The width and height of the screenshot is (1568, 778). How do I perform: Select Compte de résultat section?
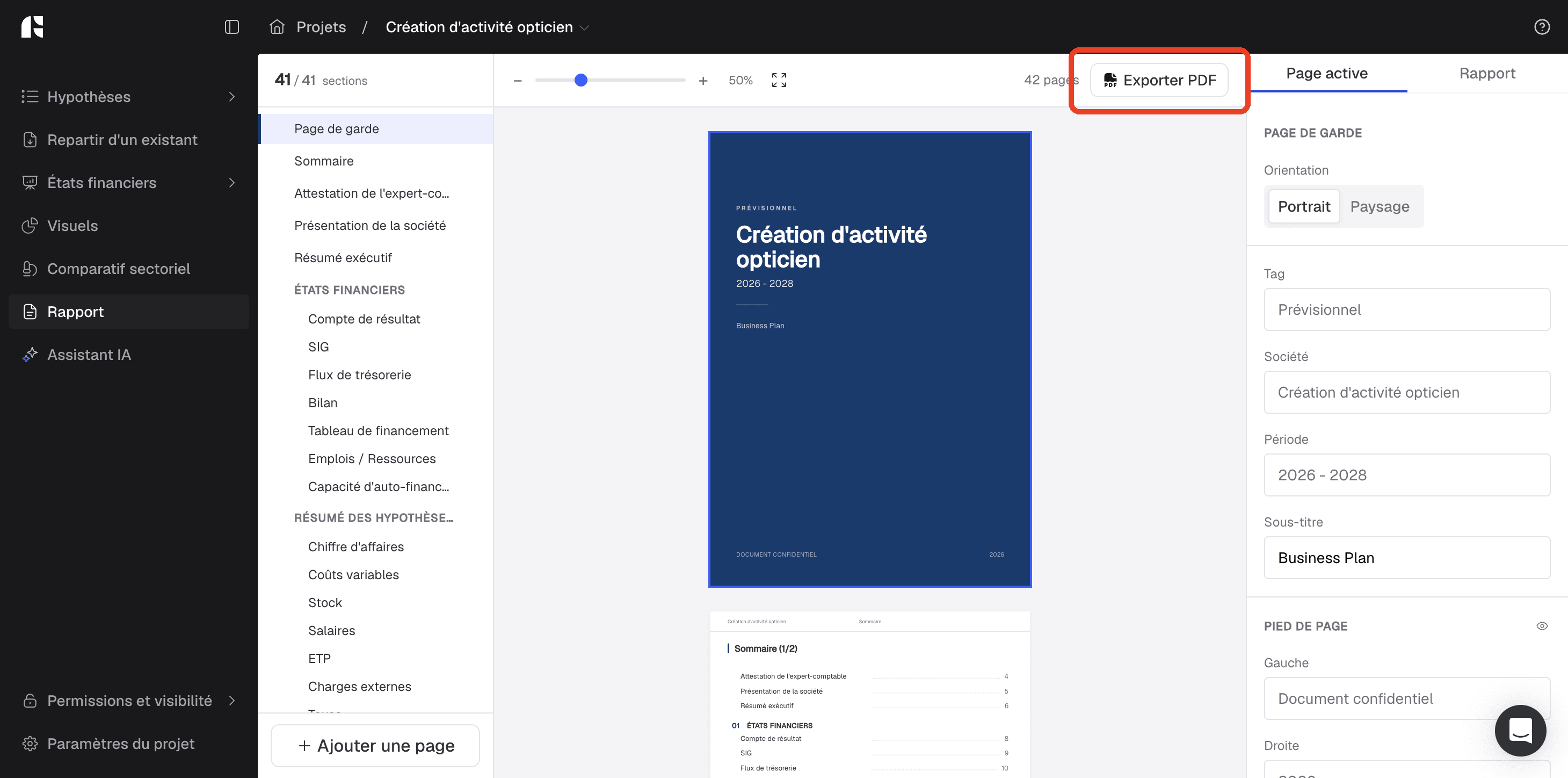pyautogui.click(x=375, y=319)
